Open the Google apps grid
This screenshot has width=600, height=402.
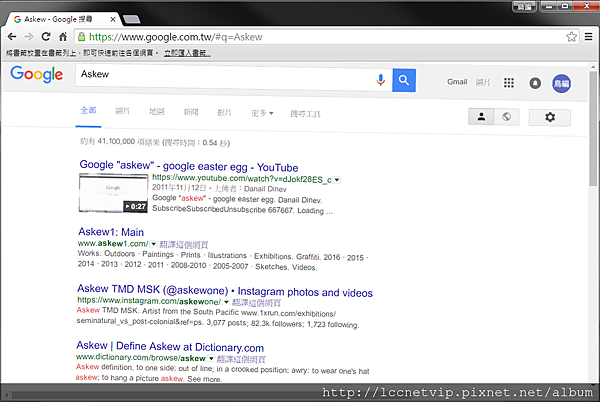(509, 83)
